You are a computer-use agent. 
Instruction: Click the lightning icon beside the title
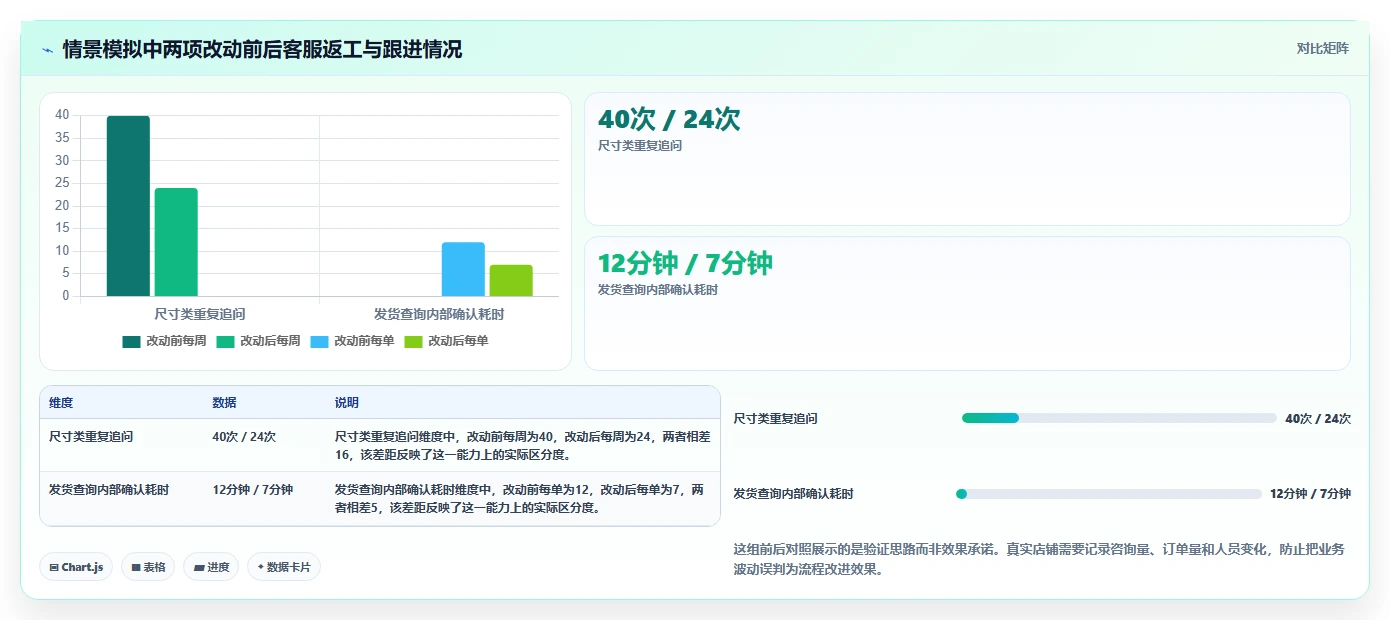[47, 50]
